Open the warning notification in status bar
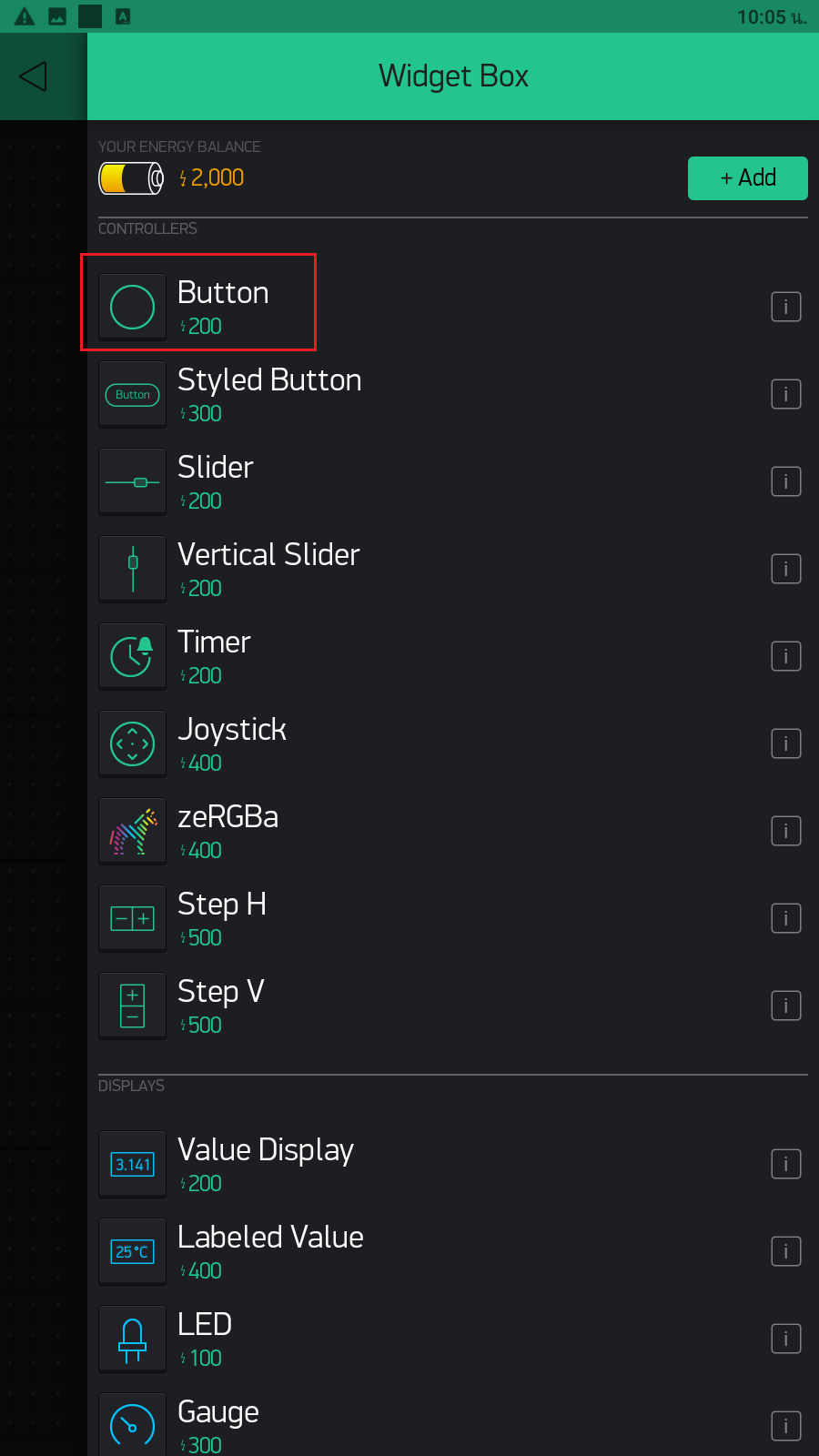 coord(25,16)
